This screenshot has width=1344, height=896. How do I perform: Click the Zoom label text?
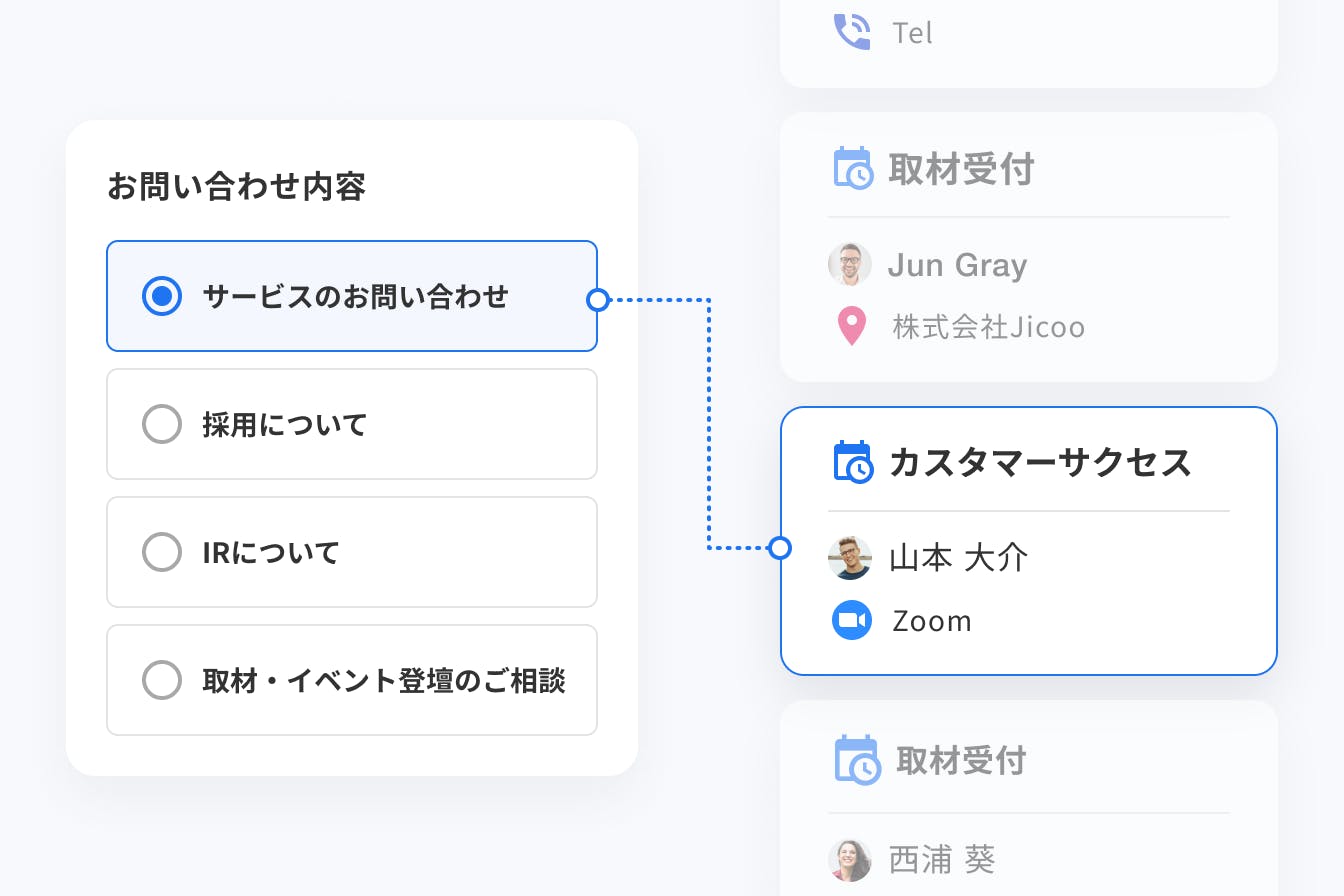coord(932,621)
